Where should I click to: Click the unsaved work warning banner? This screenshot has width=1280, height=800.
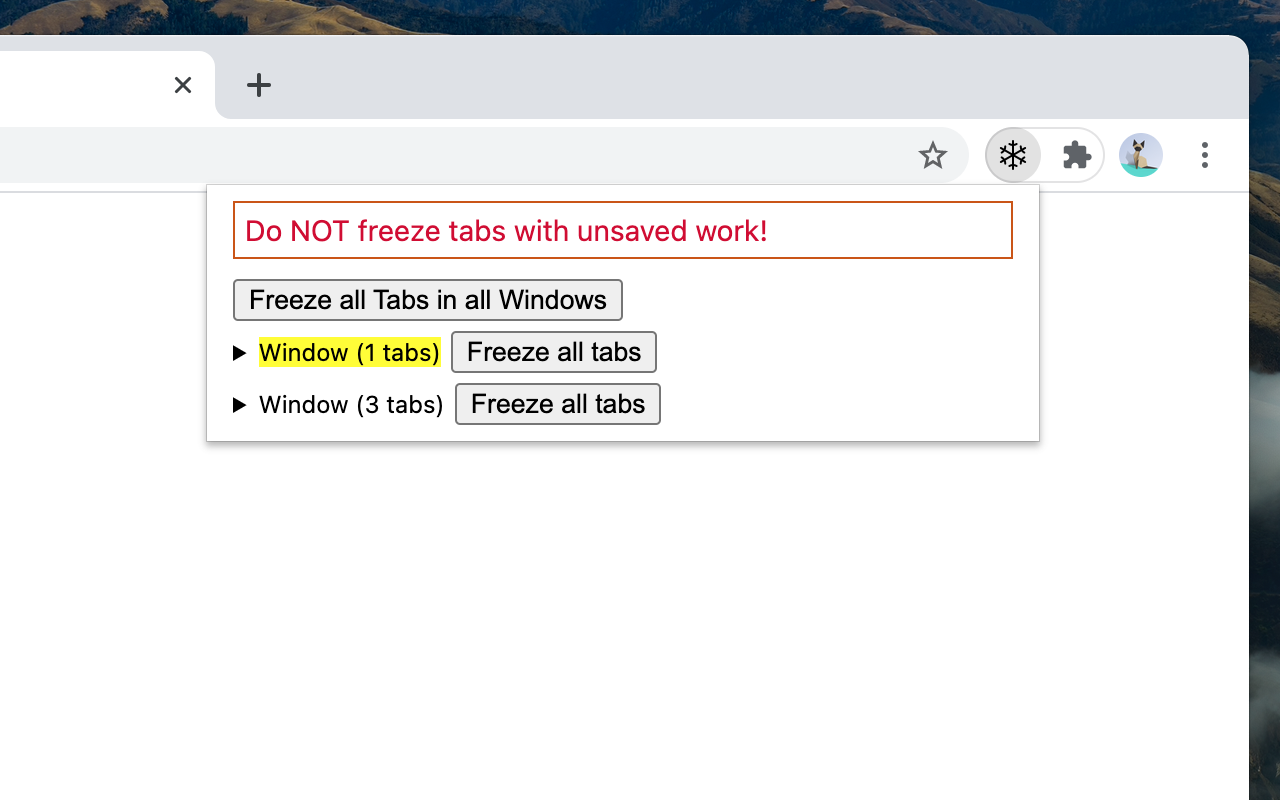(x=622, y=230)
